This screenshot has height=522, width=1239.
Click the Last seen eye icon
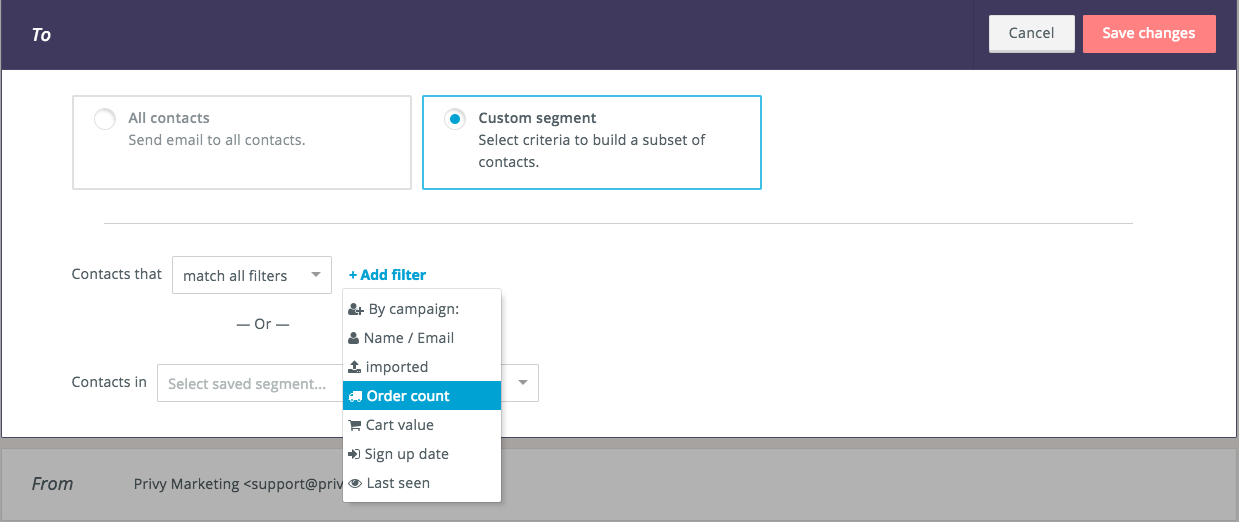pyautogui.click(x=355, y=484)
